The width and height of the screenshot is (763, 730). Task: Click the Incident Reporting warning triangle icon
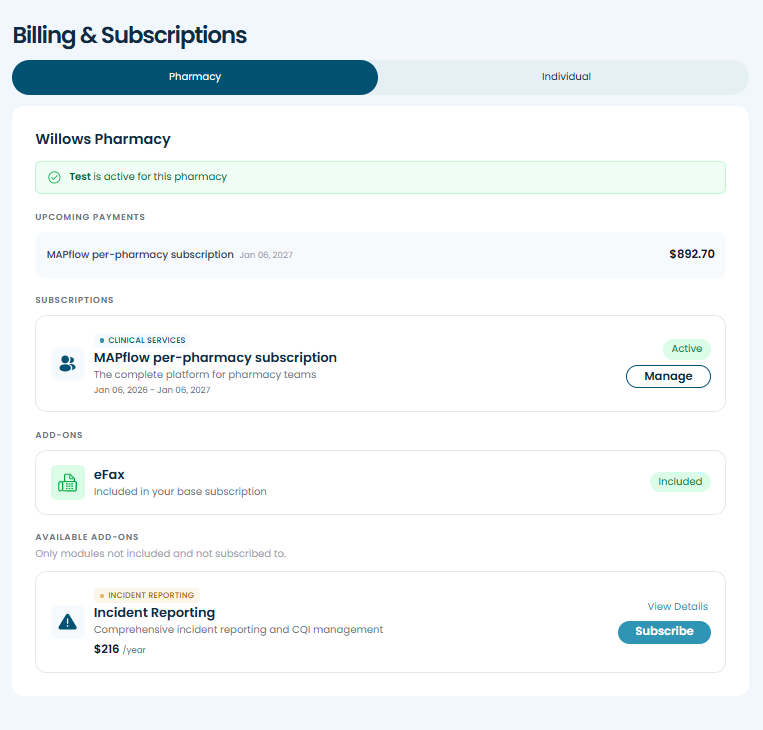(x=68, y=622)
